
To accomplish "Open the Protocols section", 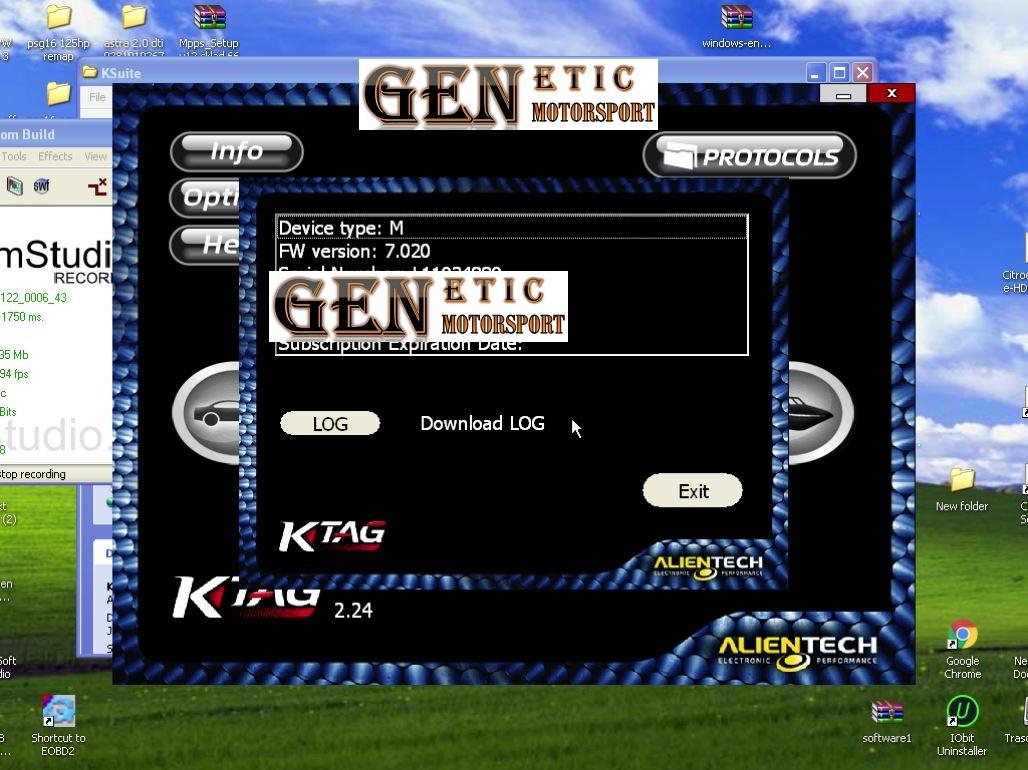I will (x=750, y=157).
